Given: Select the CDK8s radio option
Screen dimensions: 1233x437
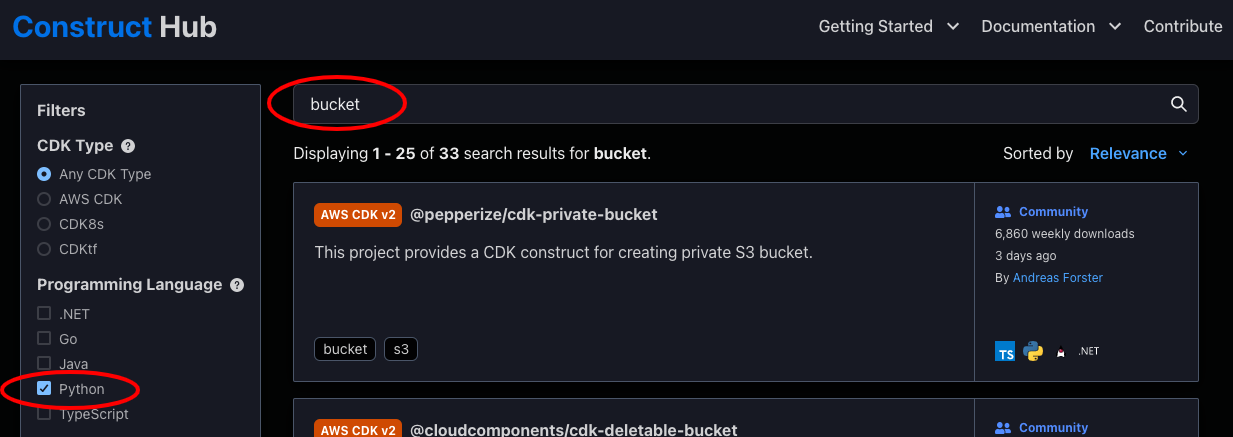Looking at the screenshot, I should (44, 224).
